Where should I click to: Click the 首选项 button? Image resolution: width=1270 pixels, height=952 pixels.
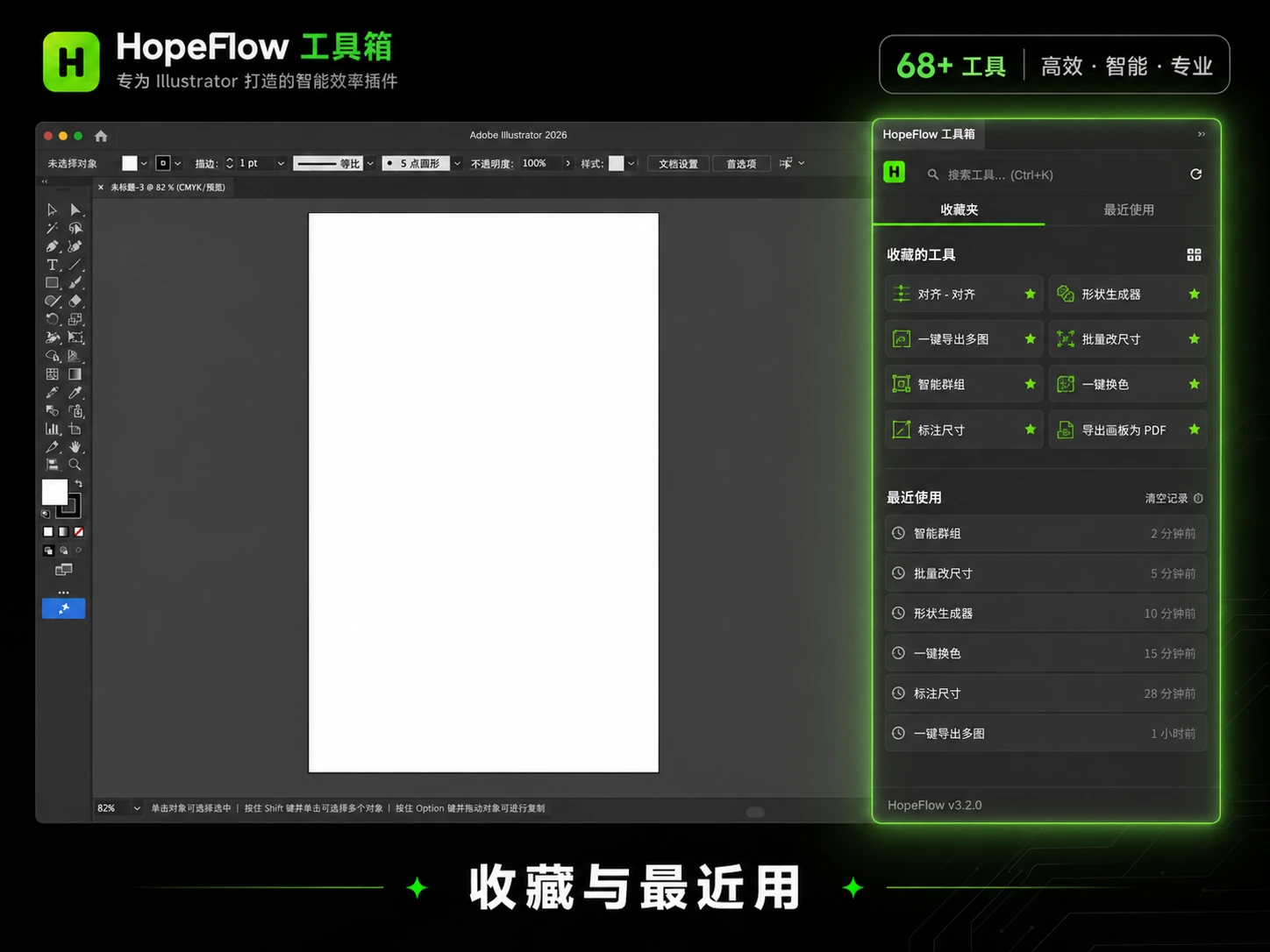click(741, 164)
